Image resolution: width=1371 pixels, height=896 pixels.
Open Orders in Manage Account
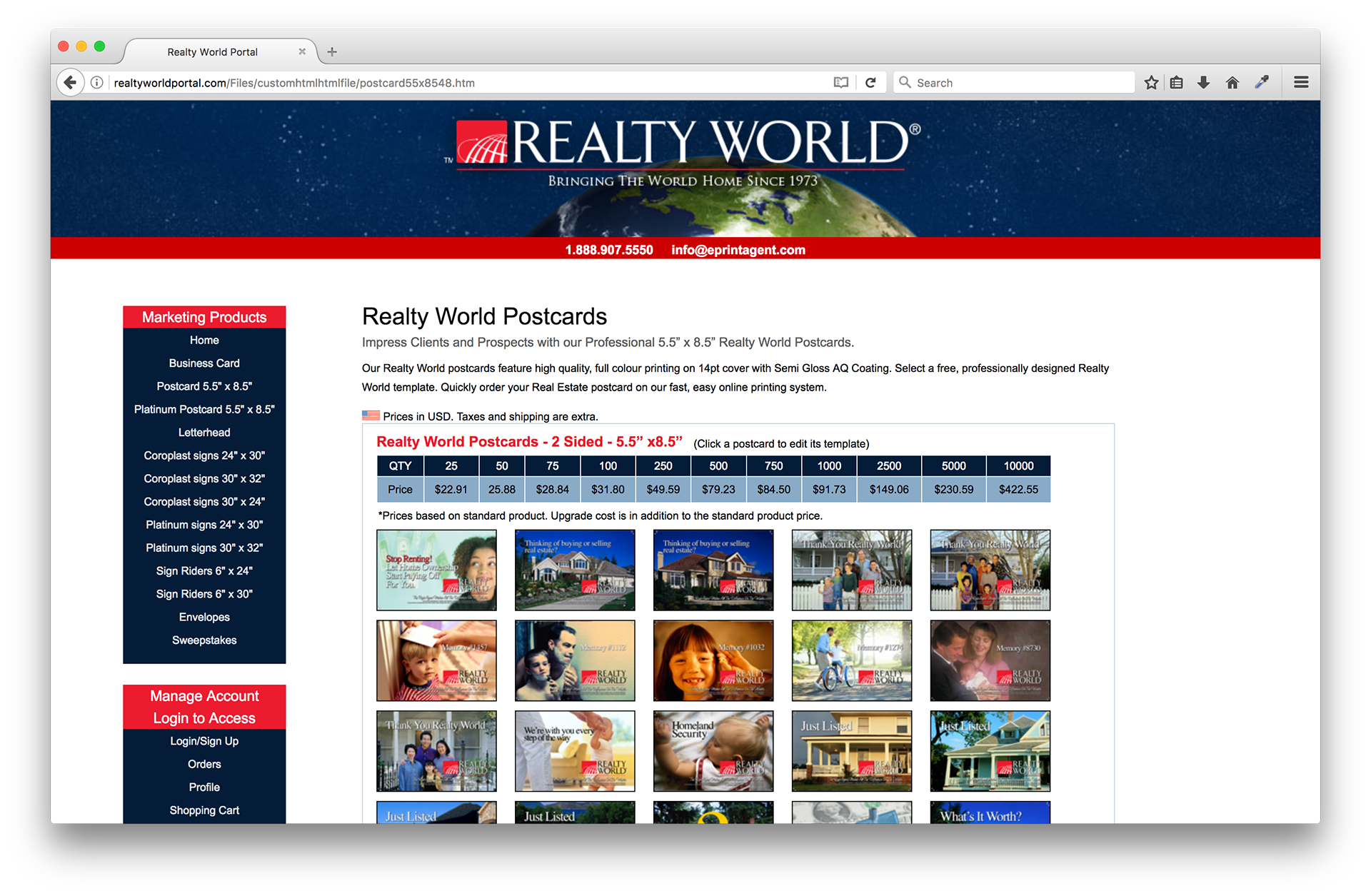pos(204,765)
